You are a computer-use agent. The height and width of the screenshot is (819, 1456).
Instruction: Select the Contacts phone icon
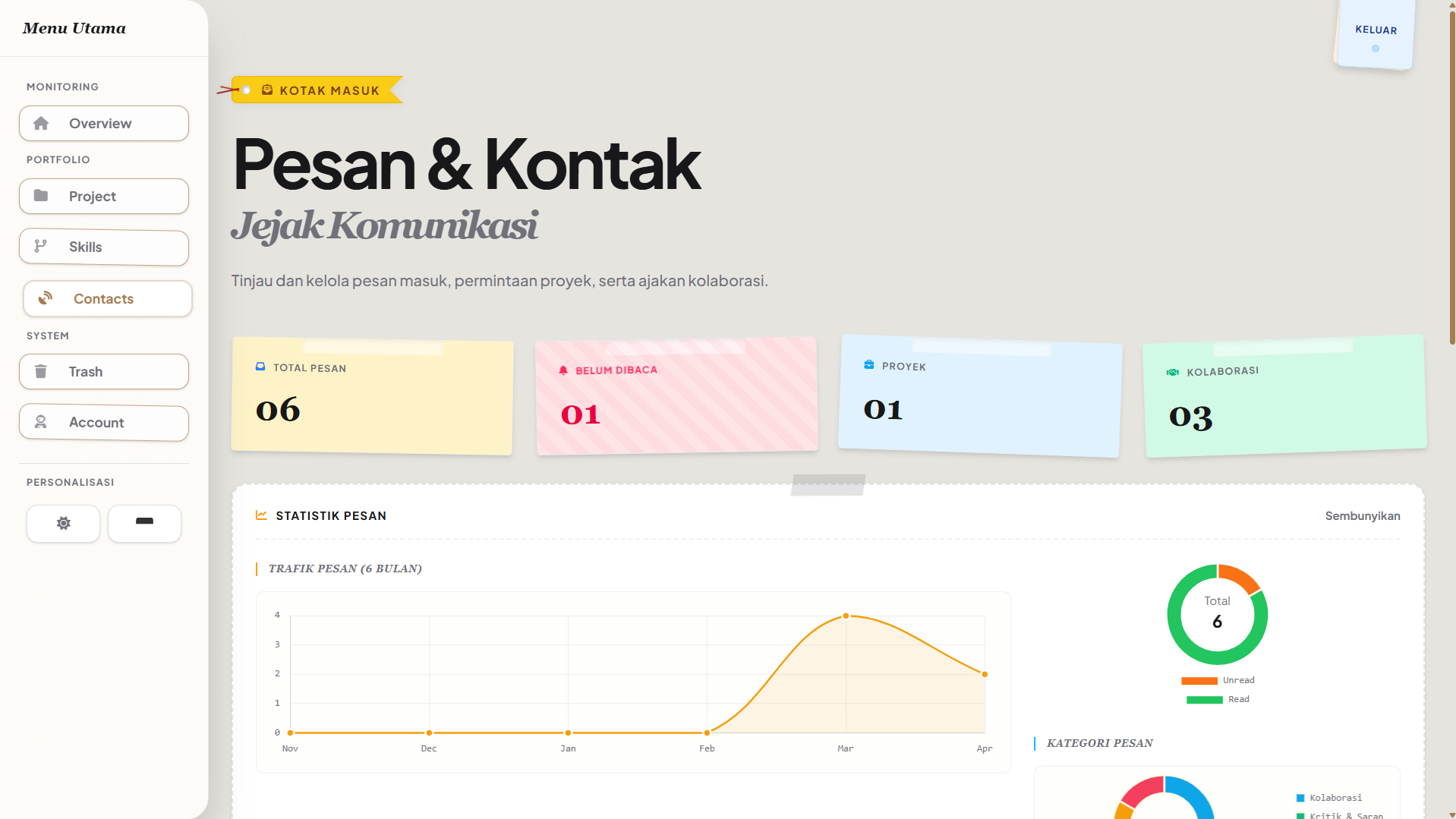44,298
